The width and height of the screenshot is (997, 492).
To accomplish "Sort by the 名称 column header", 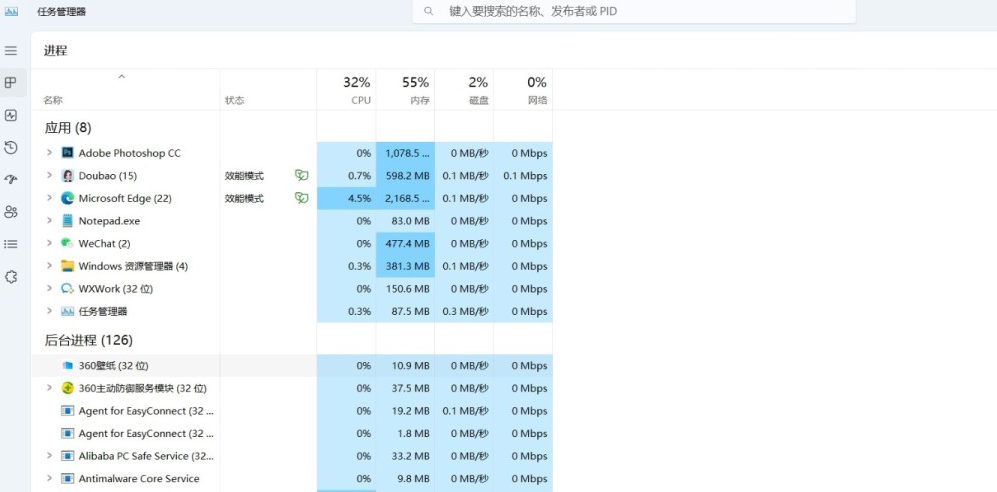I will pos(125,90).
